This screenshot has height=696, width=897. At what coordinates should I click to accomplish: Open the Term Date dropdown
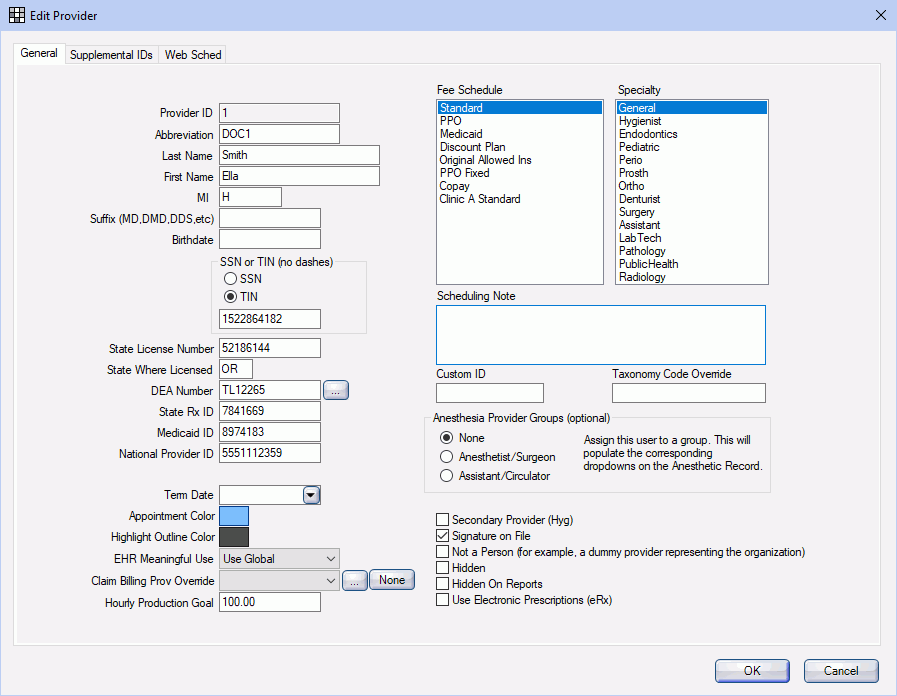(310, 495)
